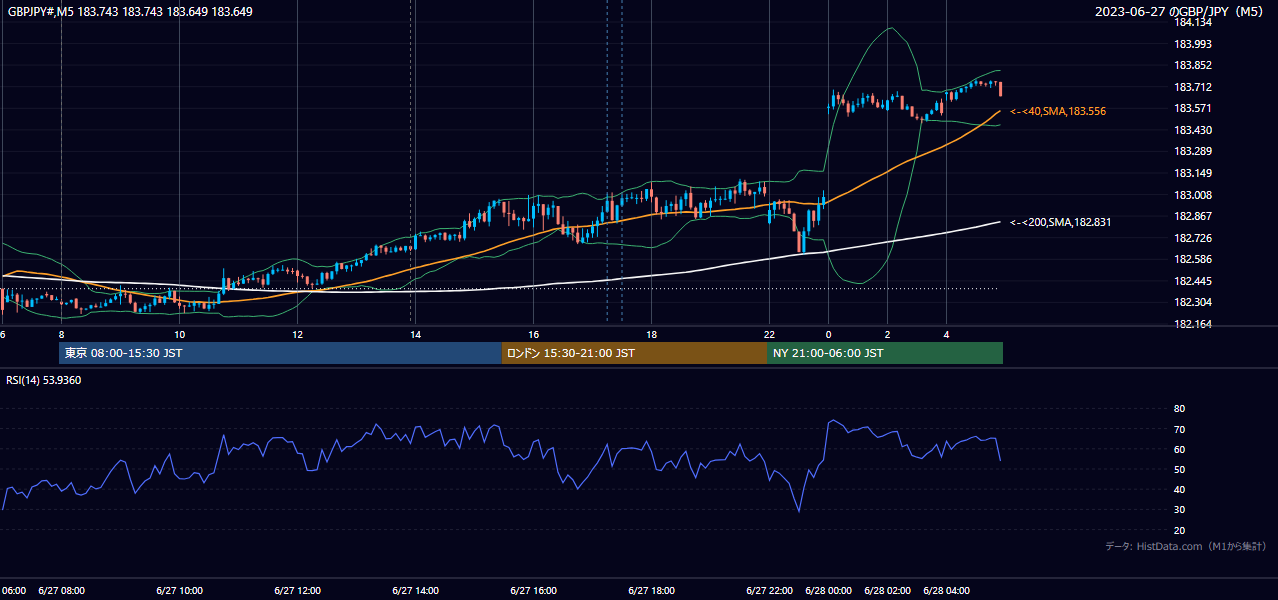Click the 2023-06-27 のGBP/JPY (M5) heading
1278x600 pixels.
(1180, 12)
